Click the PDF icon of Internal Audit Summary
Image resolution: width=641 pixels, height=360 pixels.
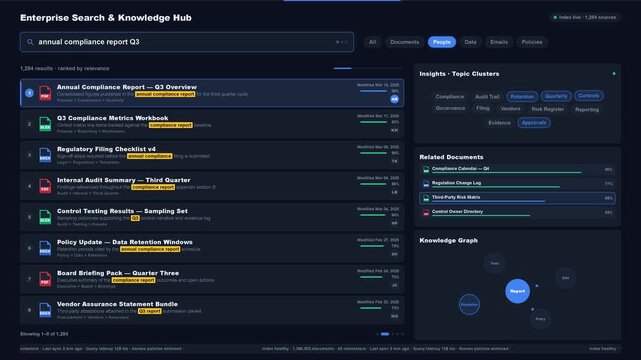[x=45, y=186]
